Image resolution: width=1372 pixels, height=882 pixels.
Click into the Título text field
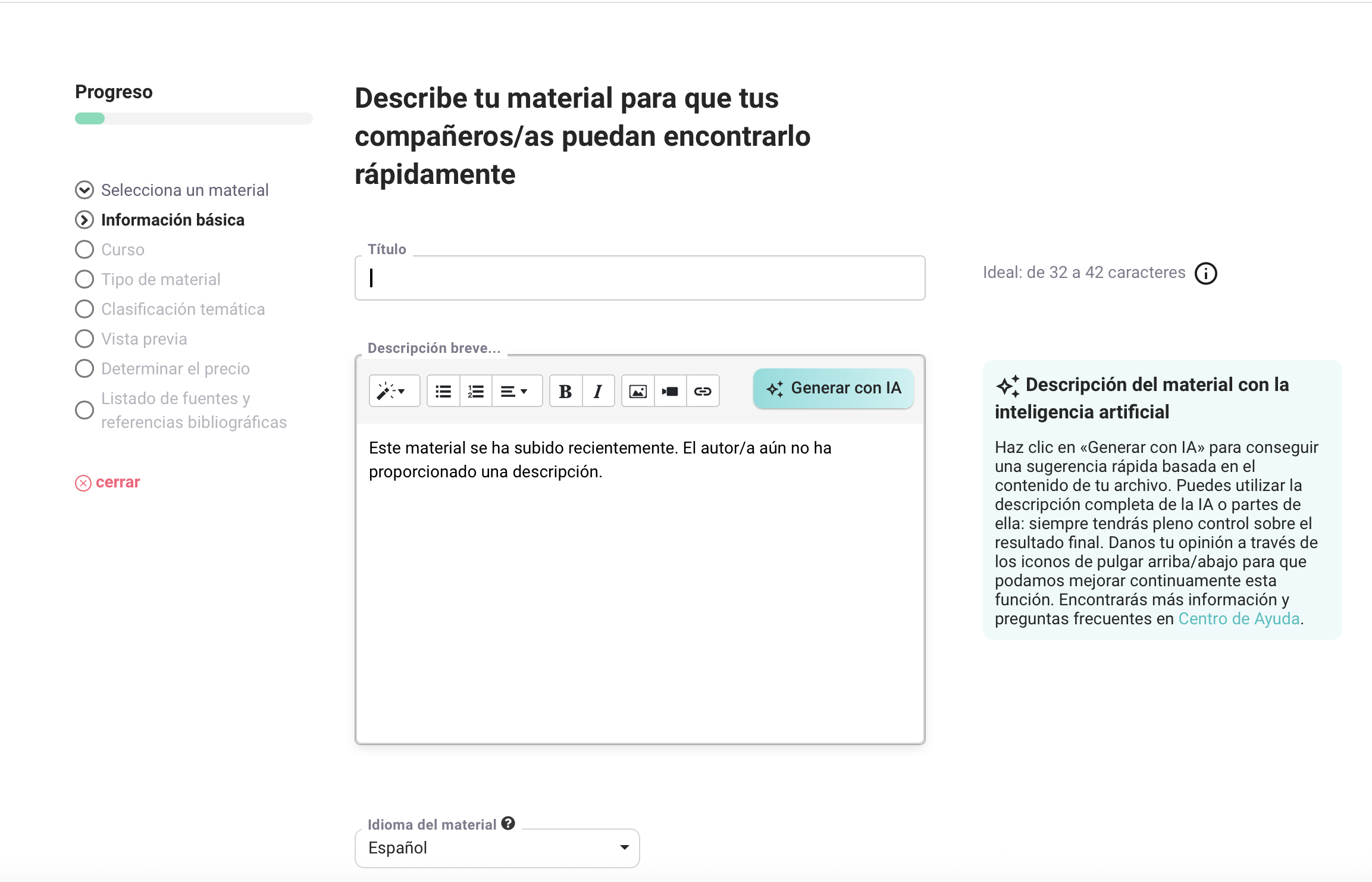(640, 278)
